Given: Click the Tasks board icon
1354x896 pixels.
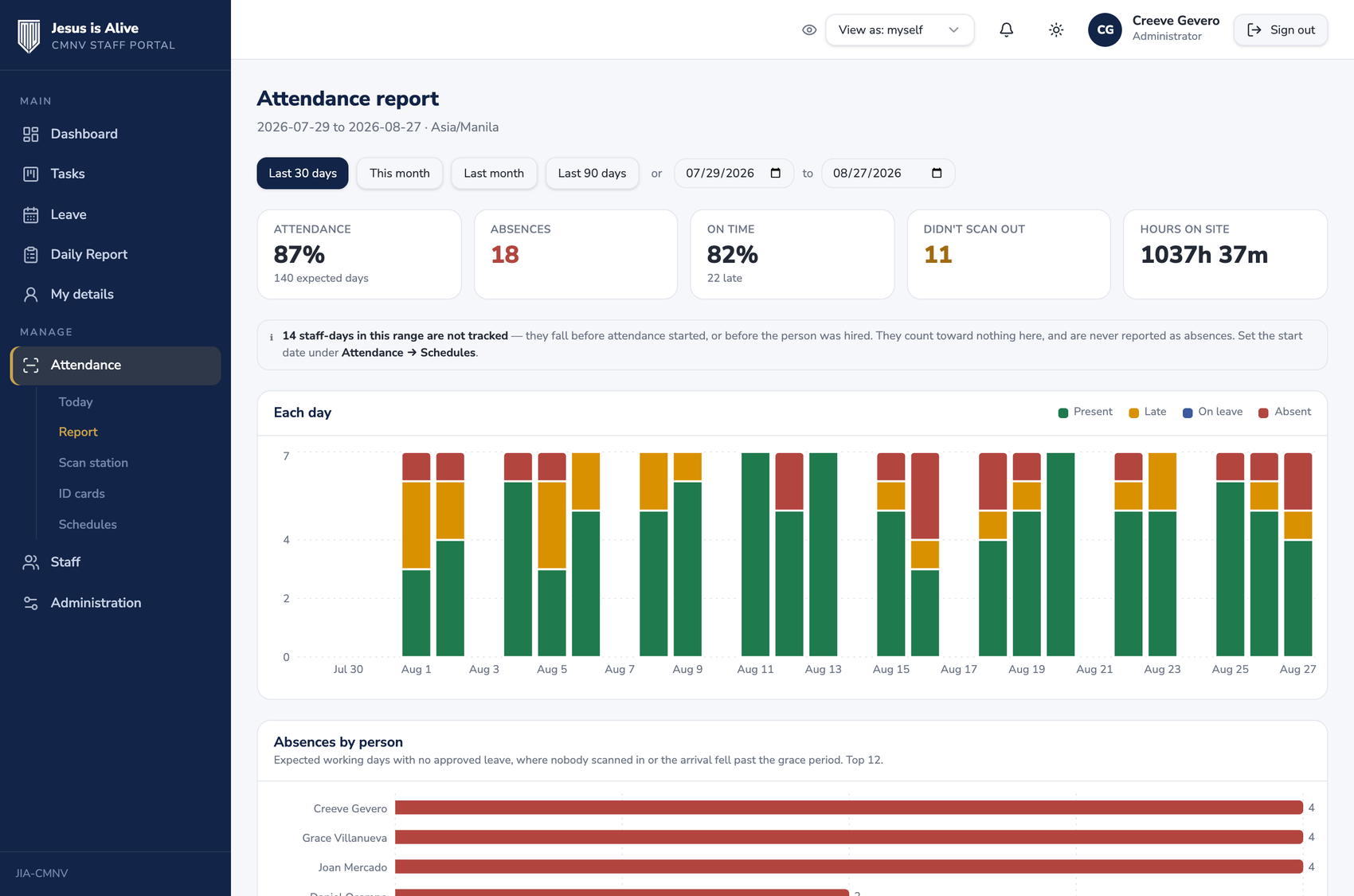Looking at the screenshot, I should coord(31,174).
